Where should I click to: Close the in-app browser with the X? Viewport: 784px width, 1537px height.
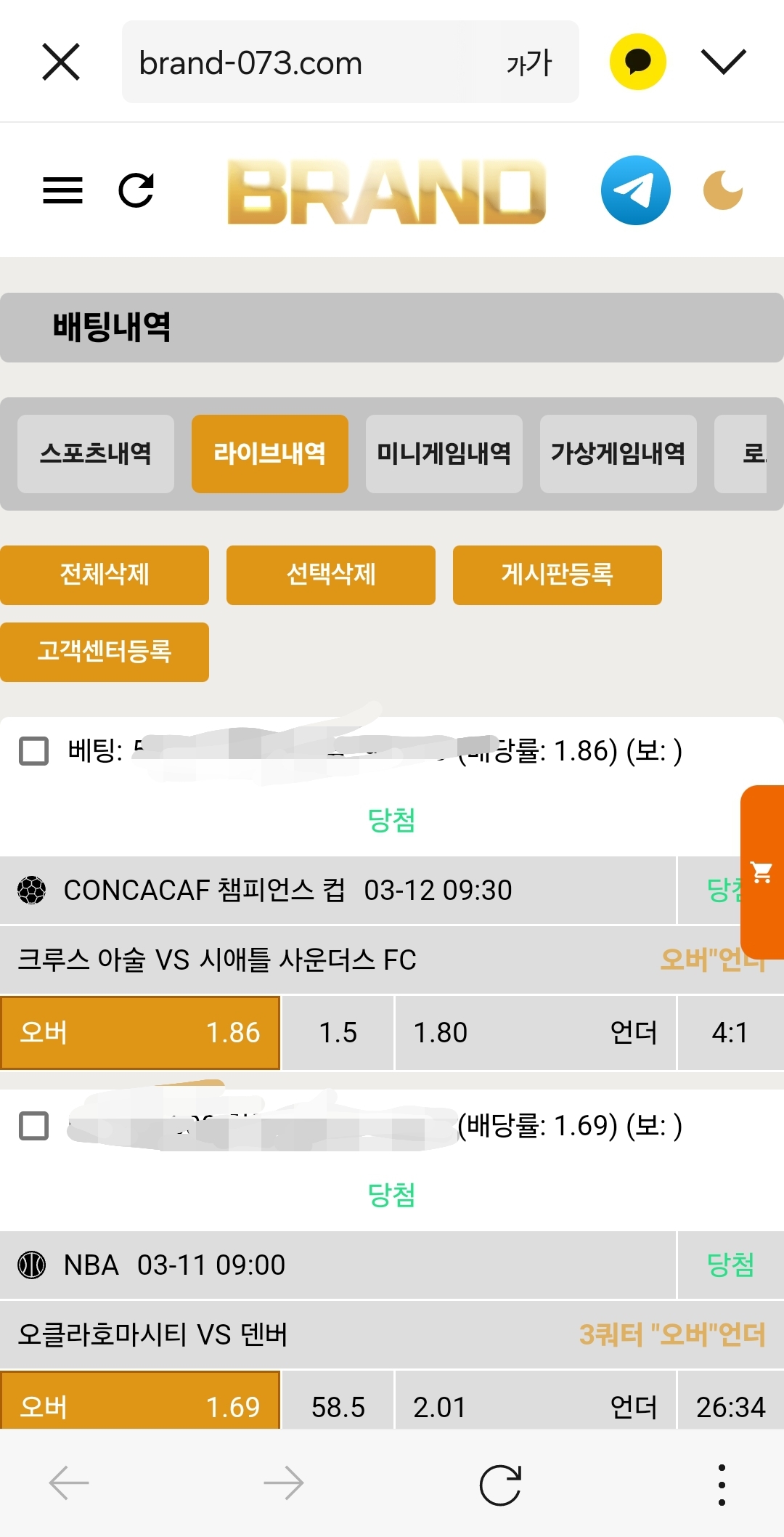tap(61, 62)
